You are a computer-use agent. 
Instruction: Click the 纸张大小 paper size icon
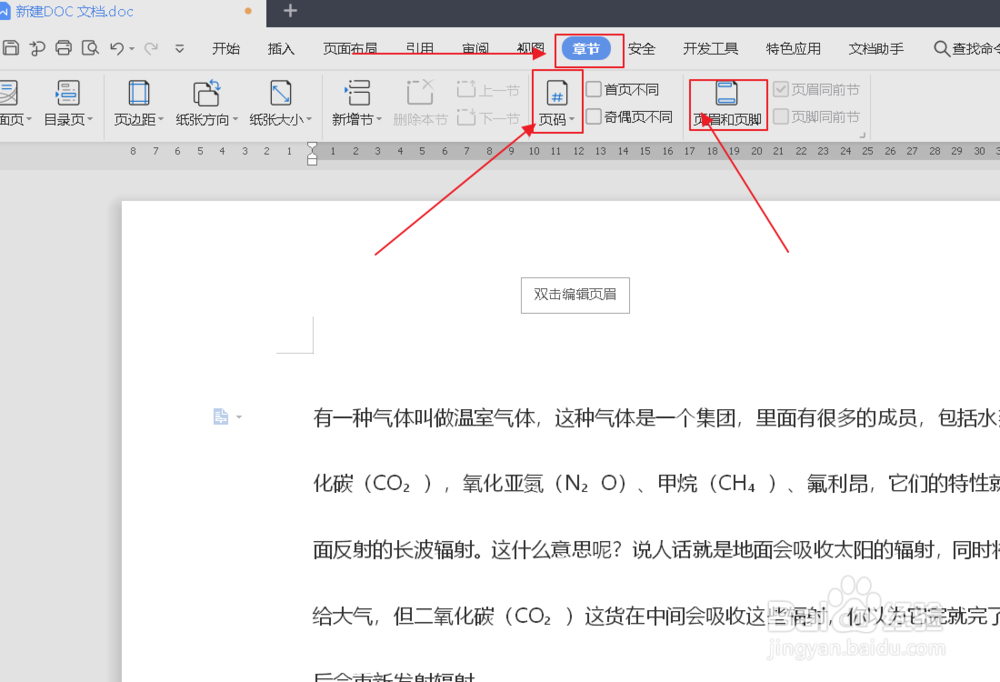coord(281,93)
